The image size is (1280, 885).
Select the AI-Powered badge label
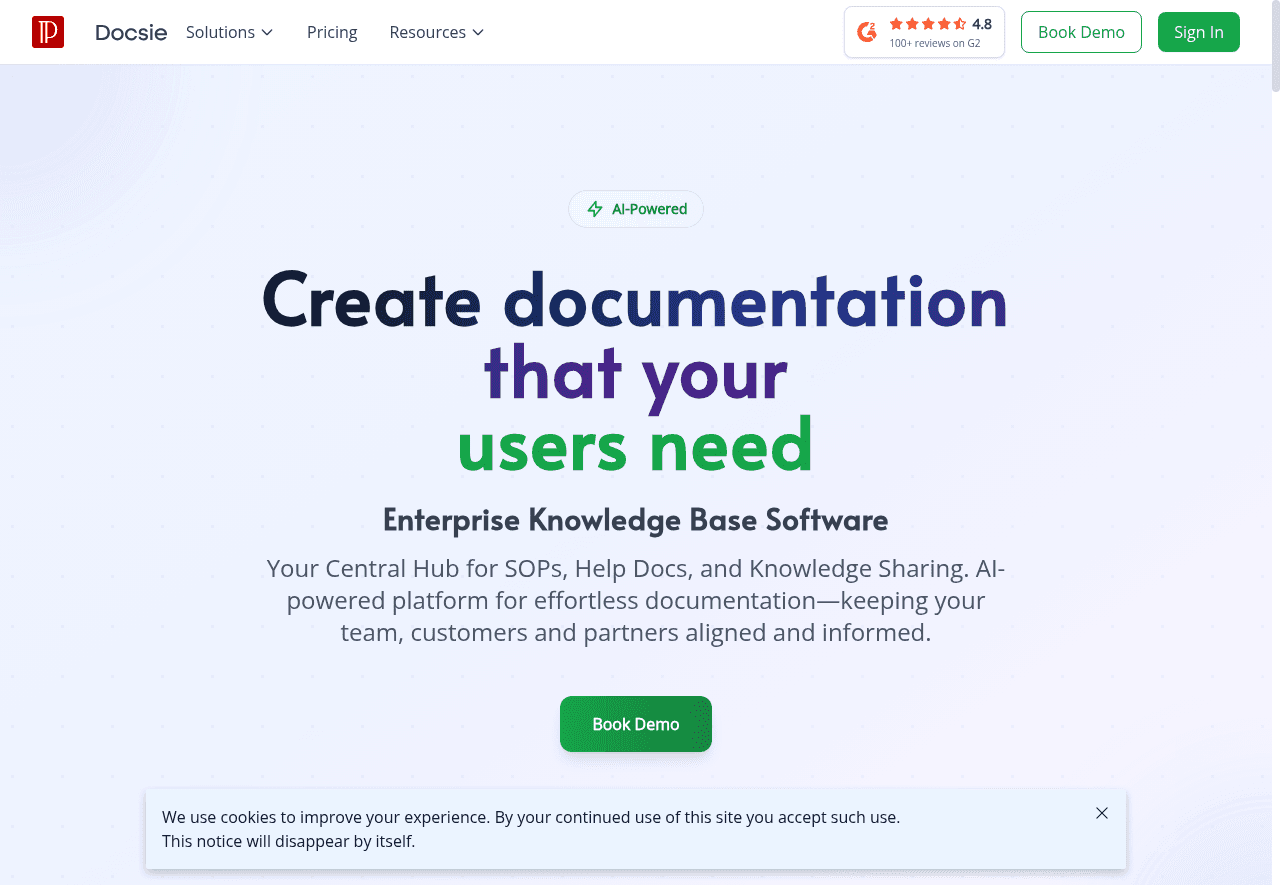tap(649, 209)
